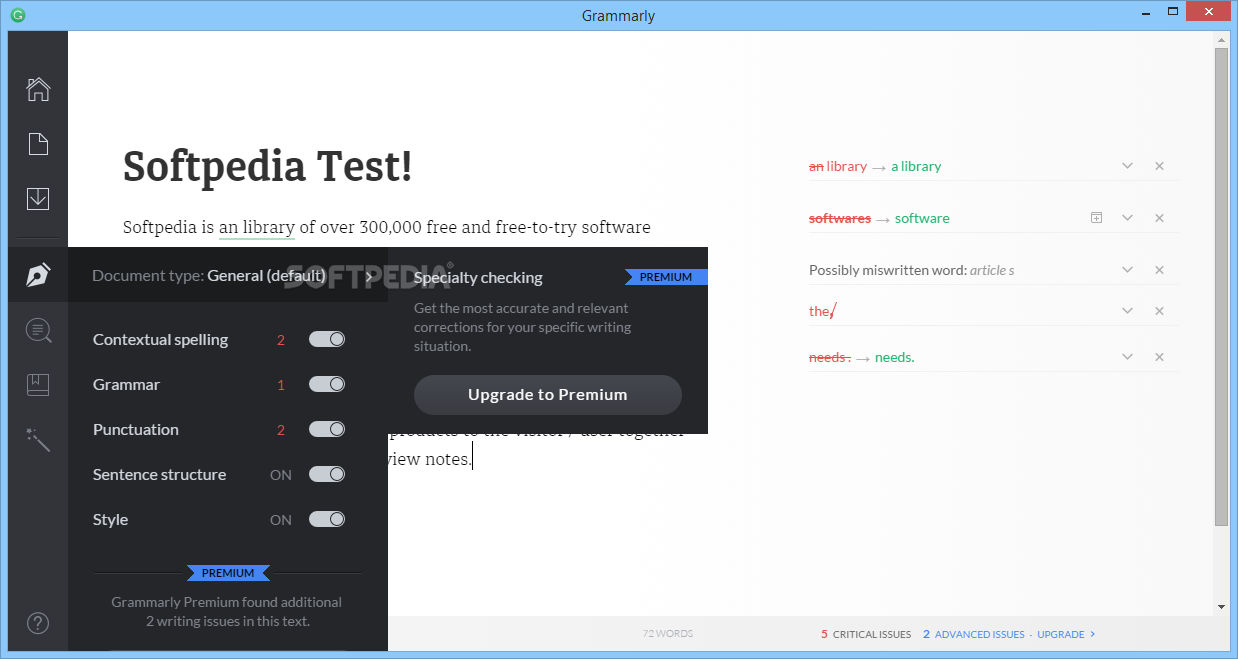The width and height of the screenshot is (1238, 659).
Task: Expand the 'softwares' suggestion card
Action: tap(1127, 218)
